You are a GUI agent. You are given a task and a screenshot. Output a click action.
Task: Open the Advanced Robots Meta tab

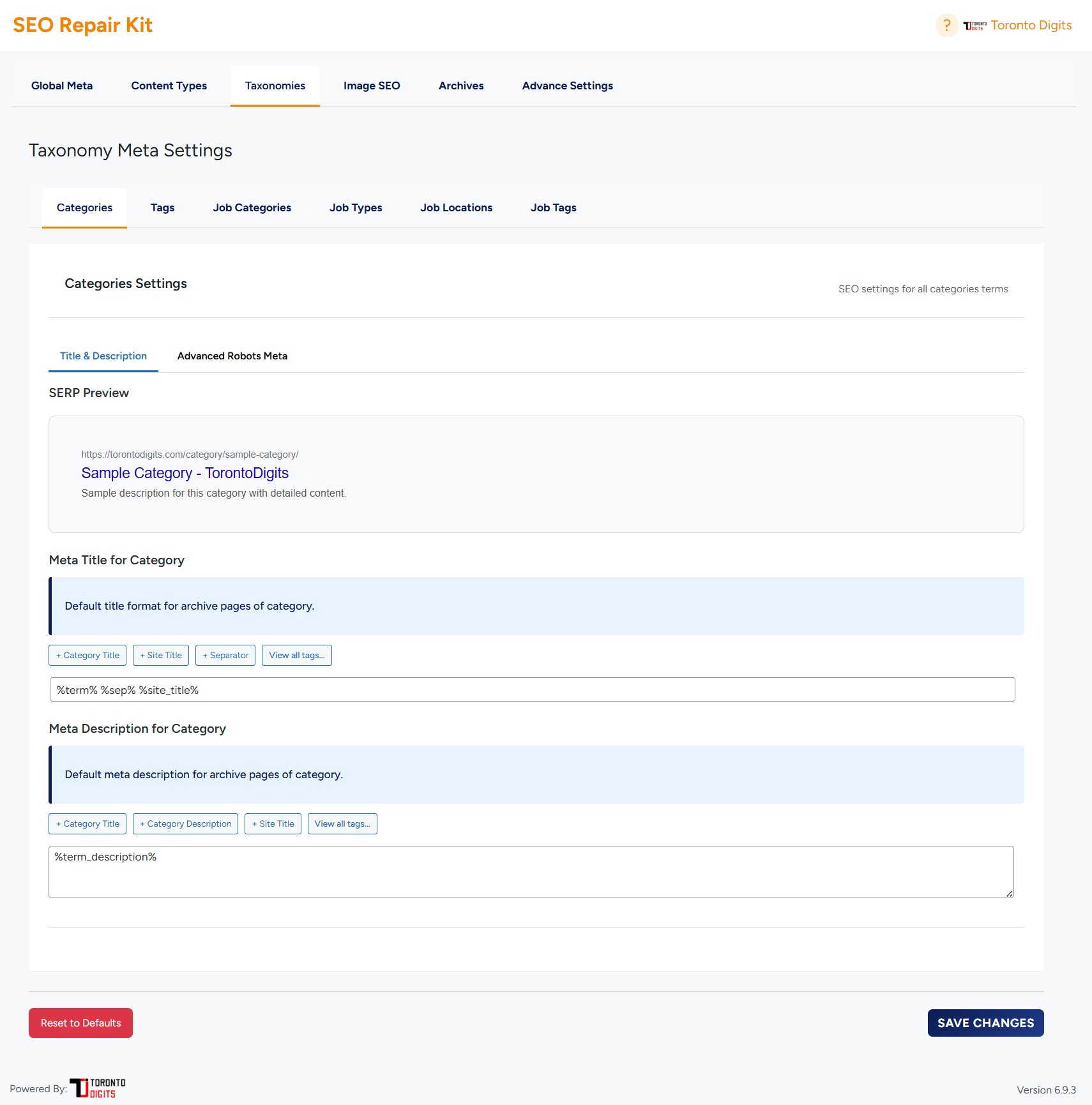click(x=232, y=356)
